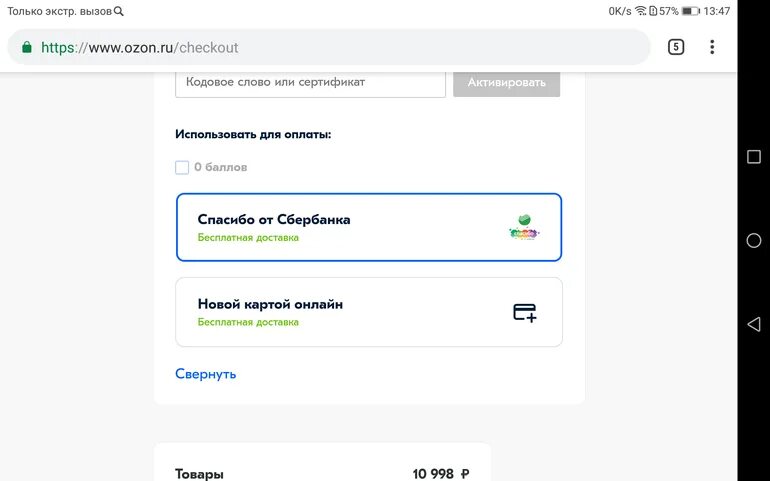Tap the Android back triangle button
The height and width of the screenshot is (481, 770).
(x=753, y=324)
